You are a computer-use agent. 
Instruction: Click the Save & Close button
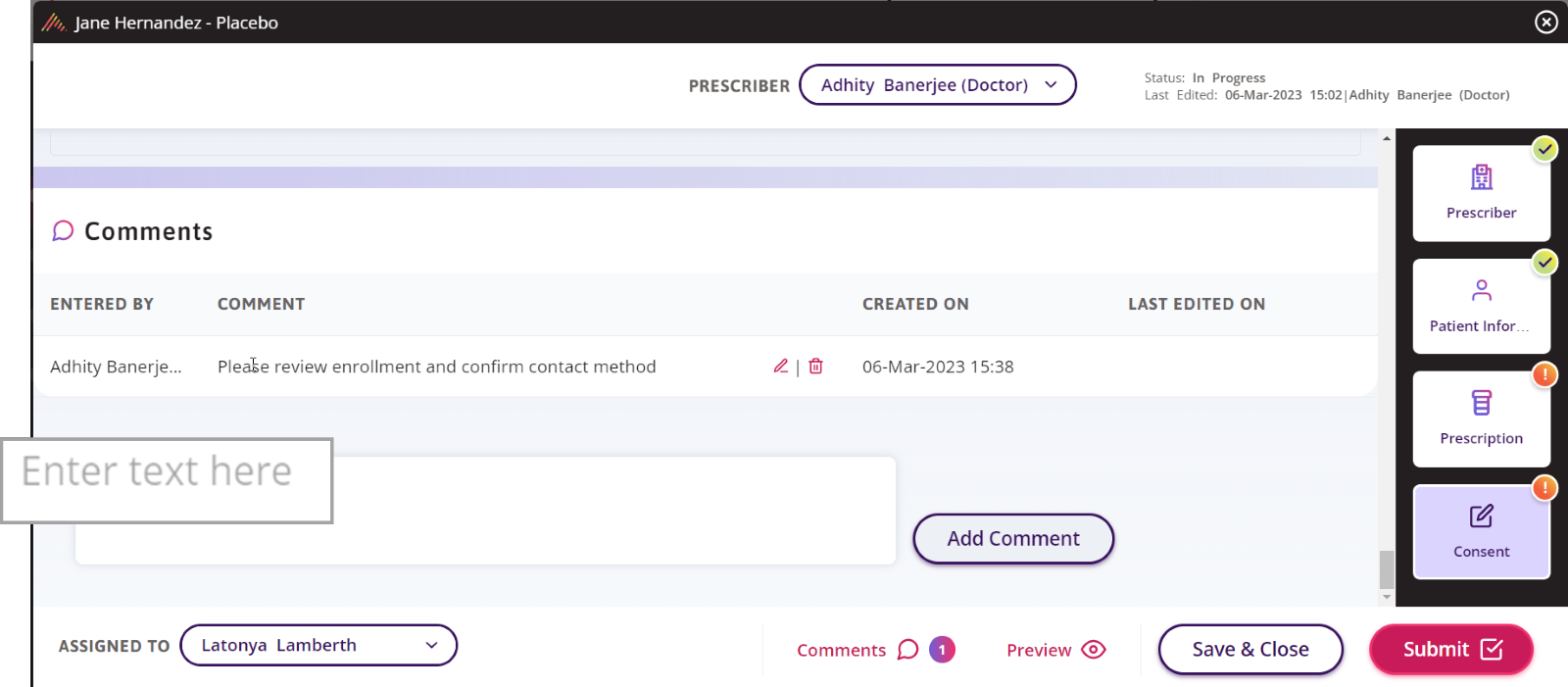1249,650
